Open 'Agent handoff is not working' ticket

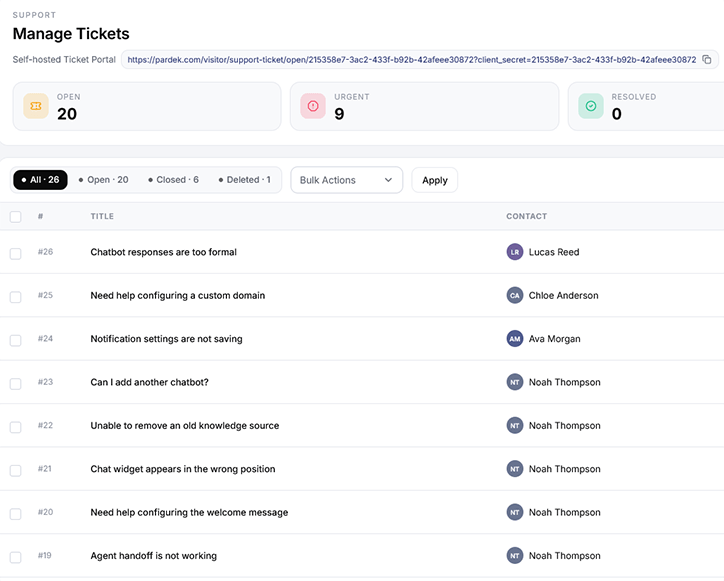[x=154, y=556]
